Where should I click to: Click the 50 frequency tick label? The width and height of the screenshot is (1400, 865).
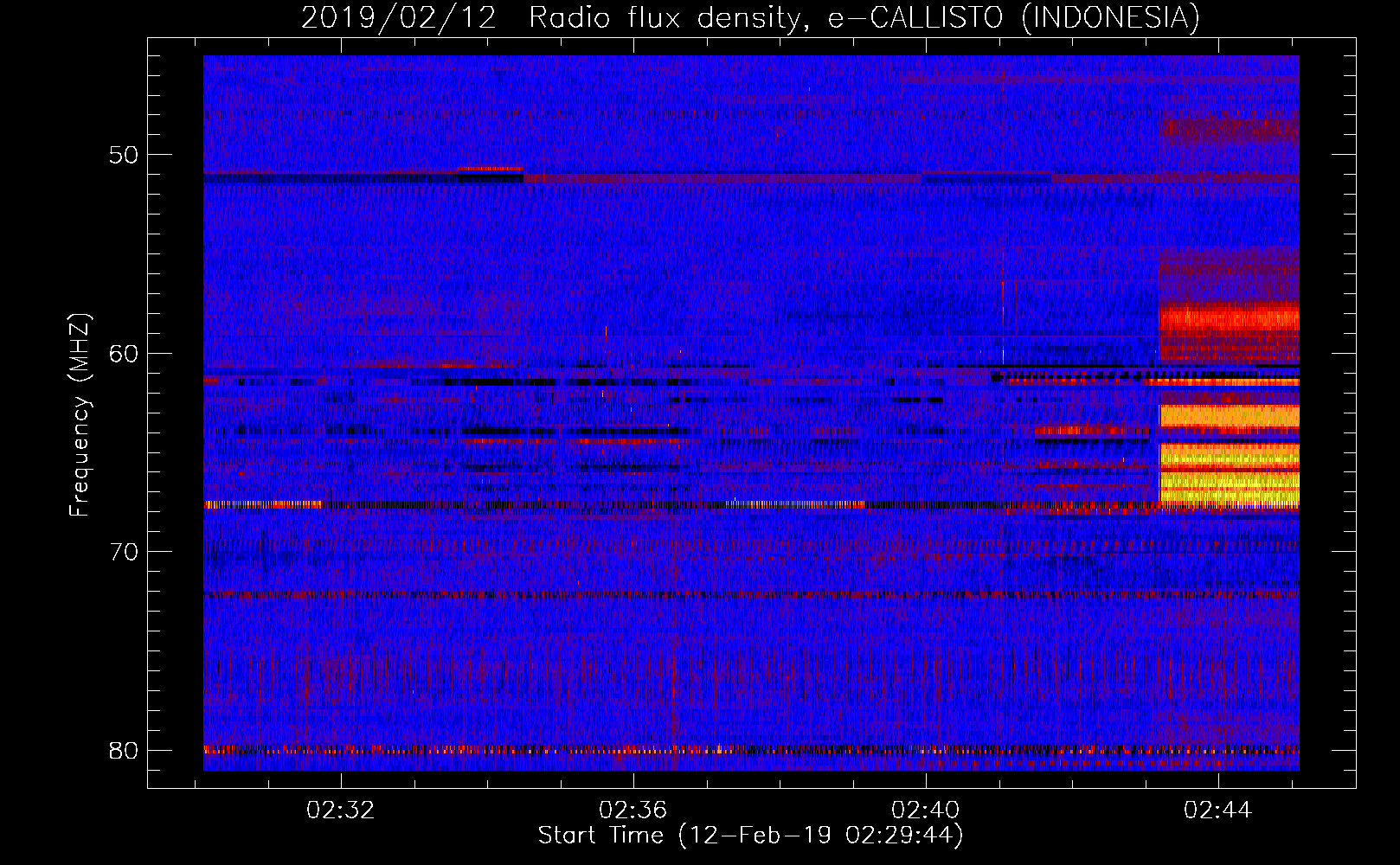[124, 155]
